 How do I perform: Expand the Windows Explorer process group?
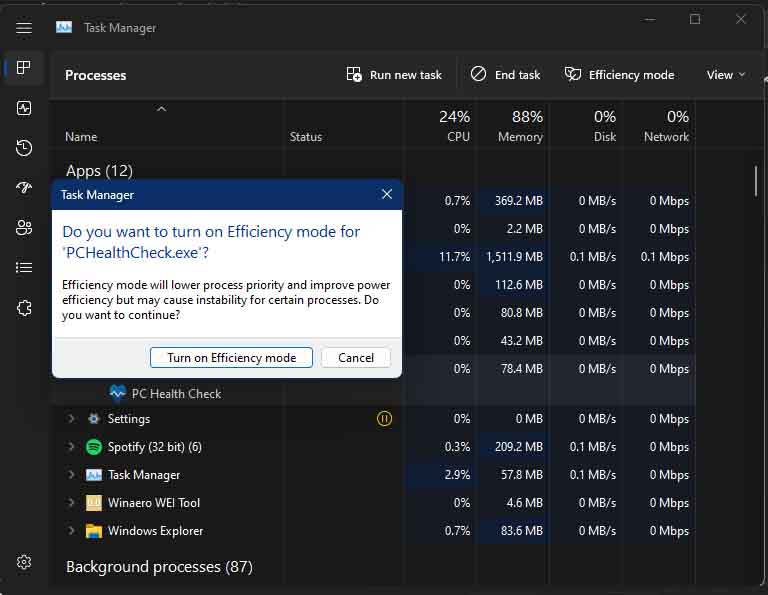[x=72, y=531]
